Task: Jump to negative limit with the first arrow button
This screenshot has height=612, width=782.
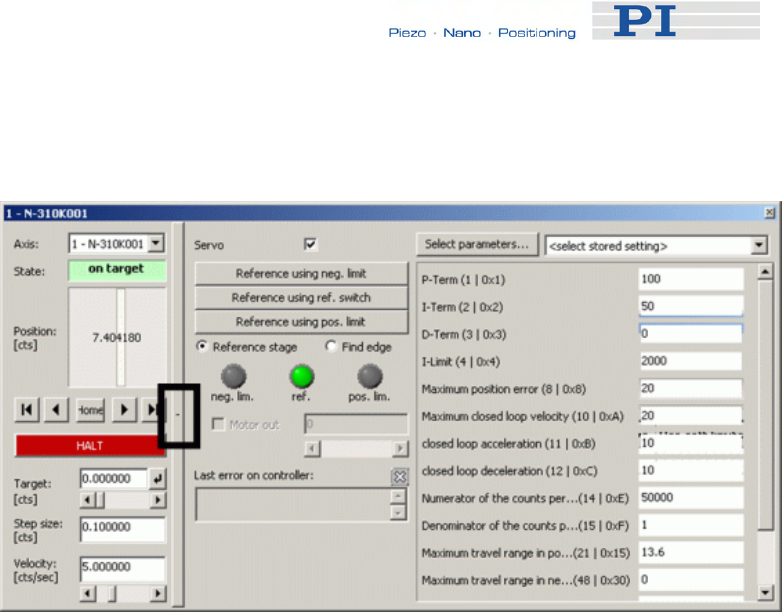Action: coord(26,410)
